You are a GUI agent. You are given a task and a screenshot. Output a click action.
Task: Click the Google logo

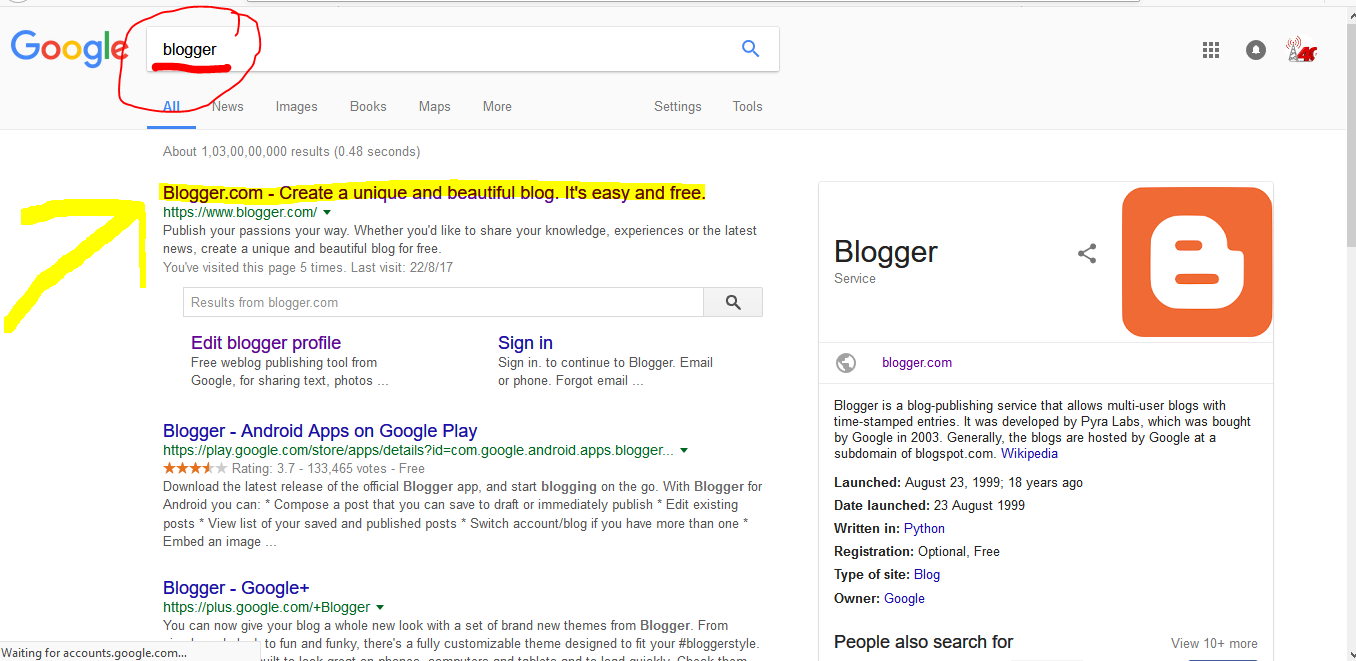click(69, 49)
